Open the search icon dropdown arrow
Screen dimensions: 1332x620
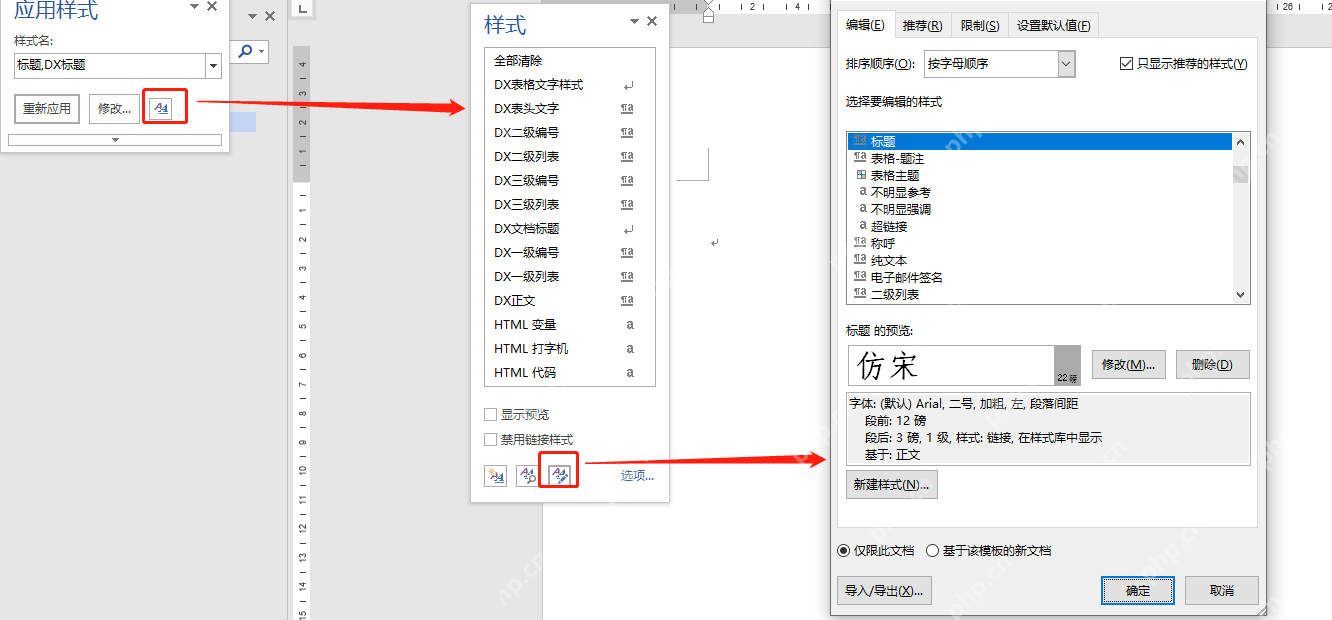coord(262,51)
